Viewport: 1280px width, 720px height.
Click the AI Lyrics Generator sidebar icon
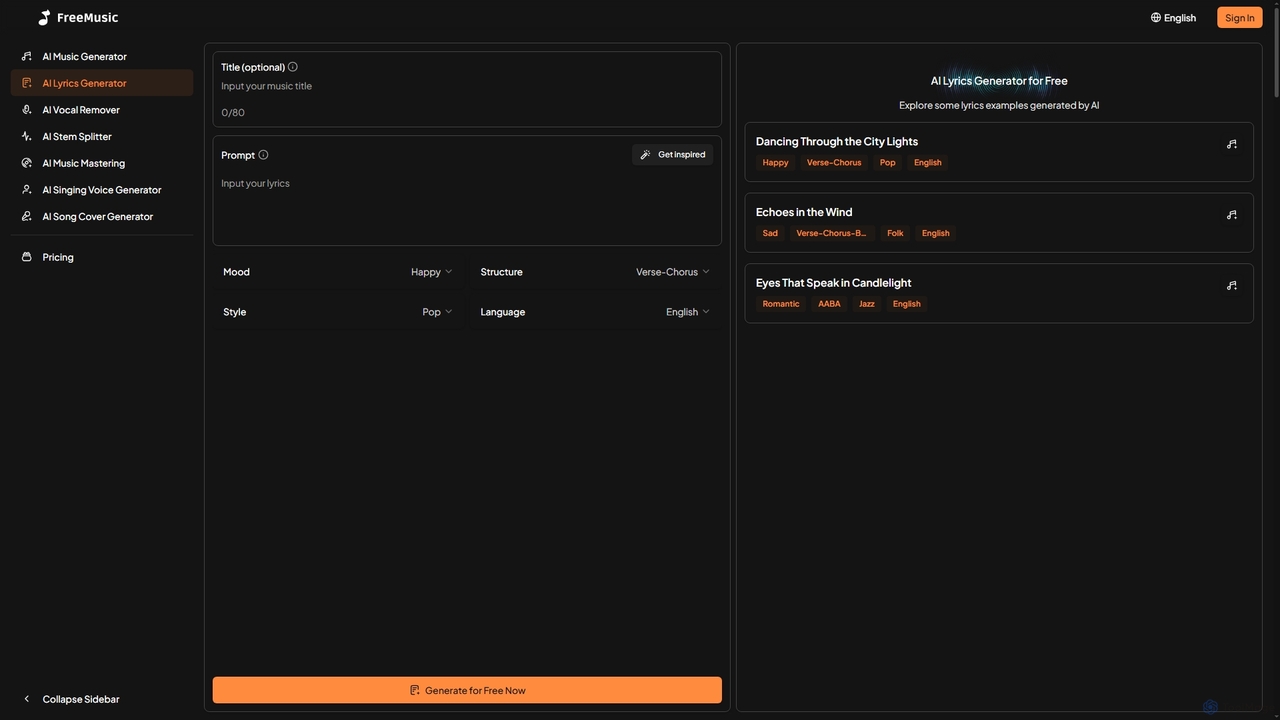(x=27, y=83)
